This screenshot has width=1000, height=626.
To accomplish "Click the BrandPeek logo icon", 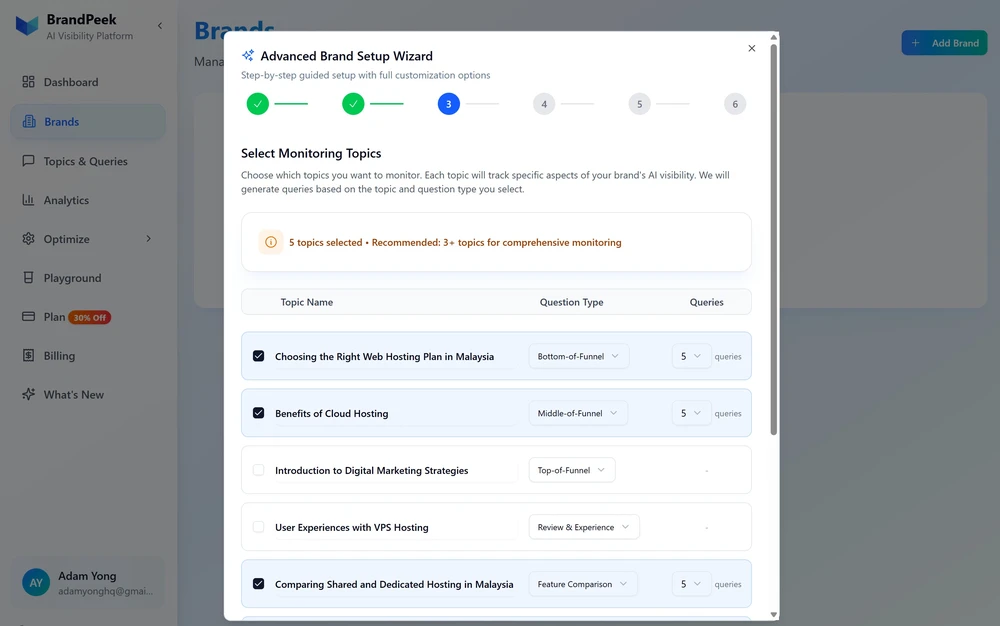I will click(x=27, y=25).
